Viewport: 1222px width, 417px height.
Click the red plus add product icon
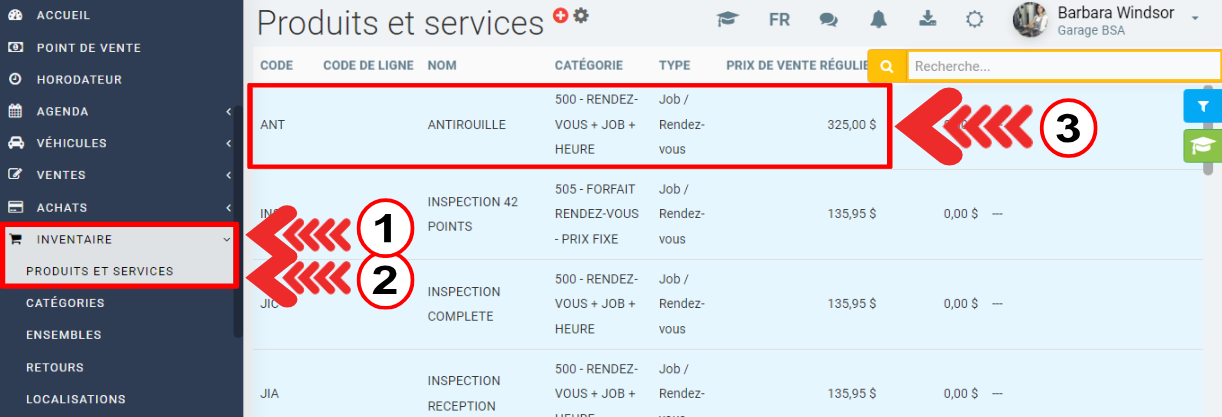560,15
